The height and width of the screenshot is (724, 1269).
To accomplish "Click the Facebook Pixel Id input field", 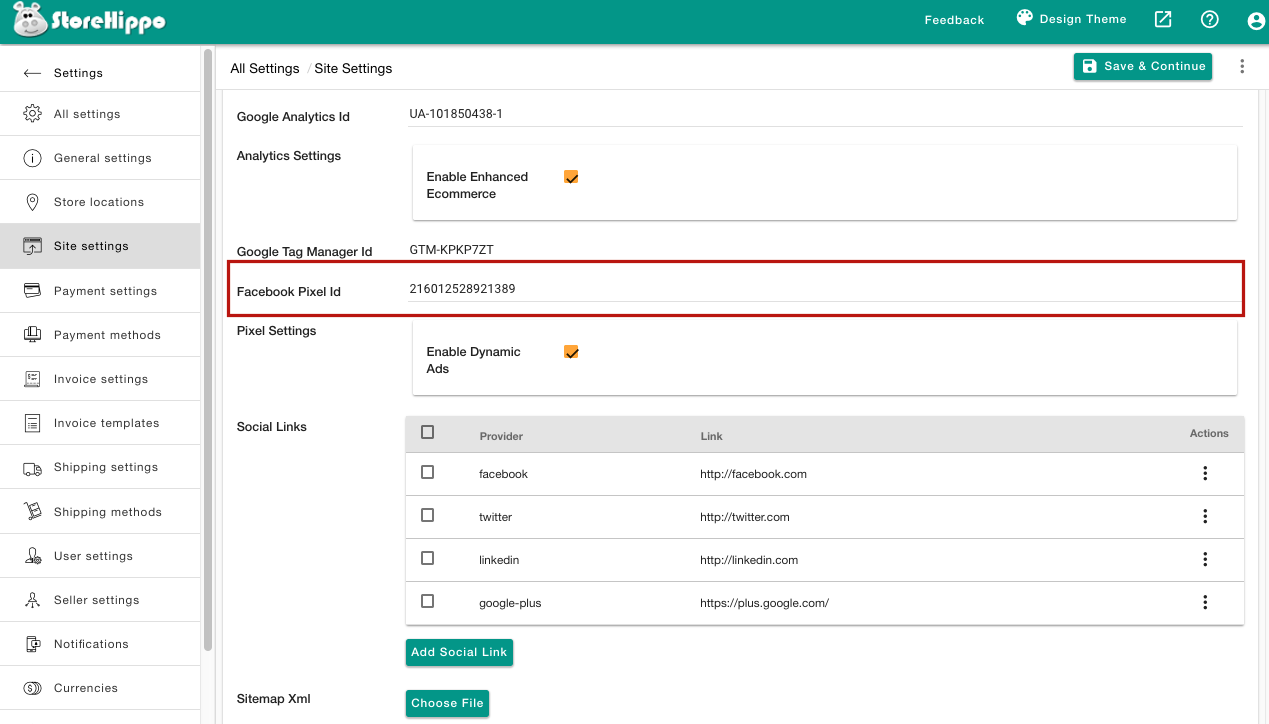I will [826, 289].
